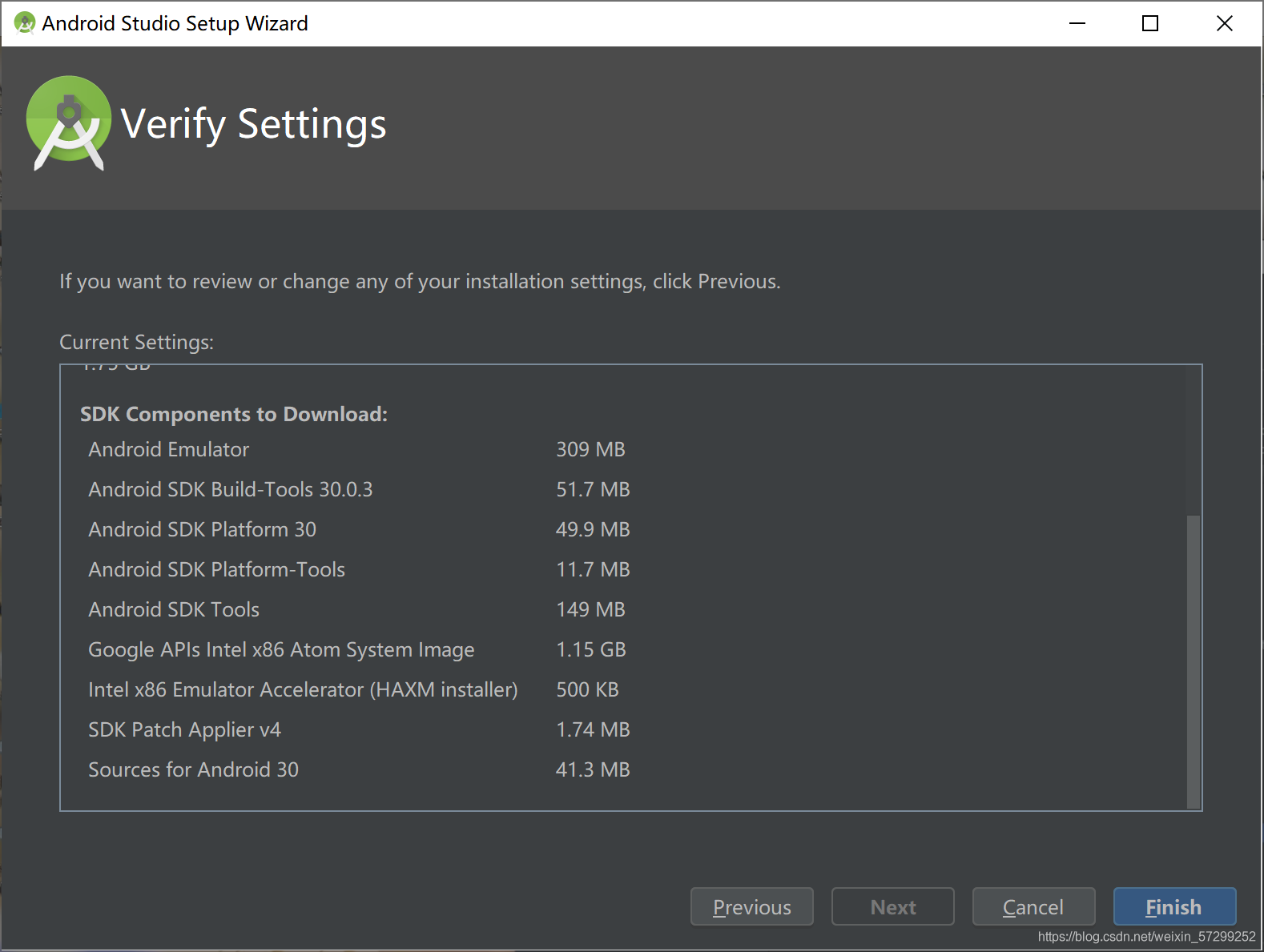Click the 1.74 MB size value

(x=593, y=729)
